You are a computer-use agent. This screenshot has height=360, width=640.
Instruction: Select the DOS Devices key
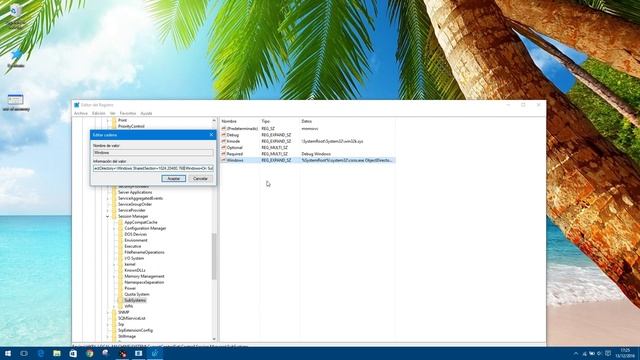[x=136, y=234]
